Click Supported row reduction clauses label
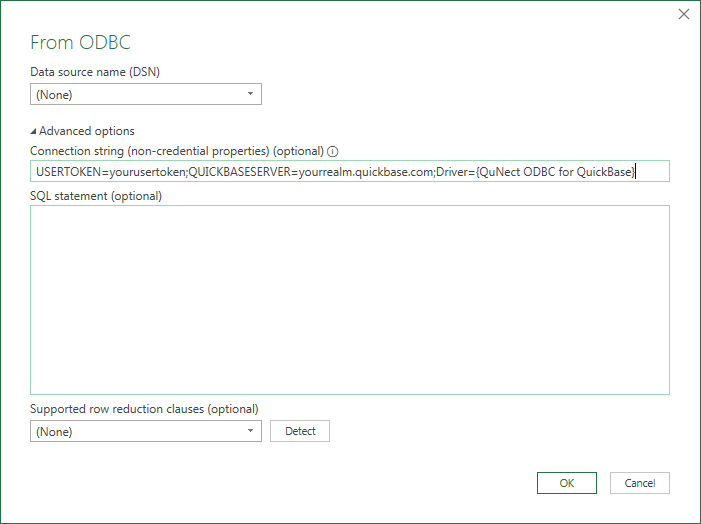Image resolution: width=701 pixels, height=524 pixels. click(144, 409)
